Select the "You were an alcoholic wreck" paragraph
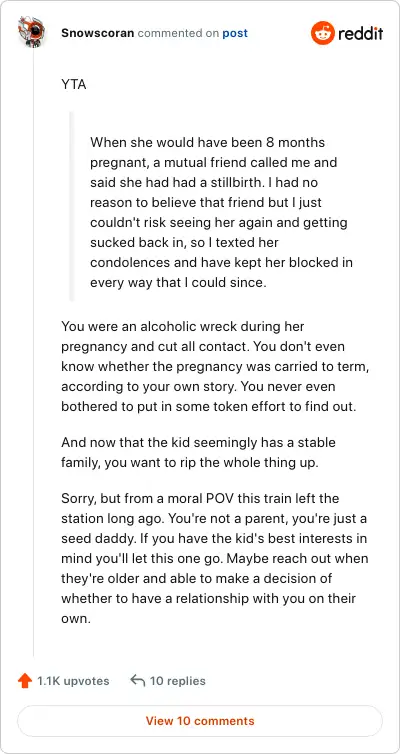Viewport: 400px width, 754px height. click(x=218, y=366)
